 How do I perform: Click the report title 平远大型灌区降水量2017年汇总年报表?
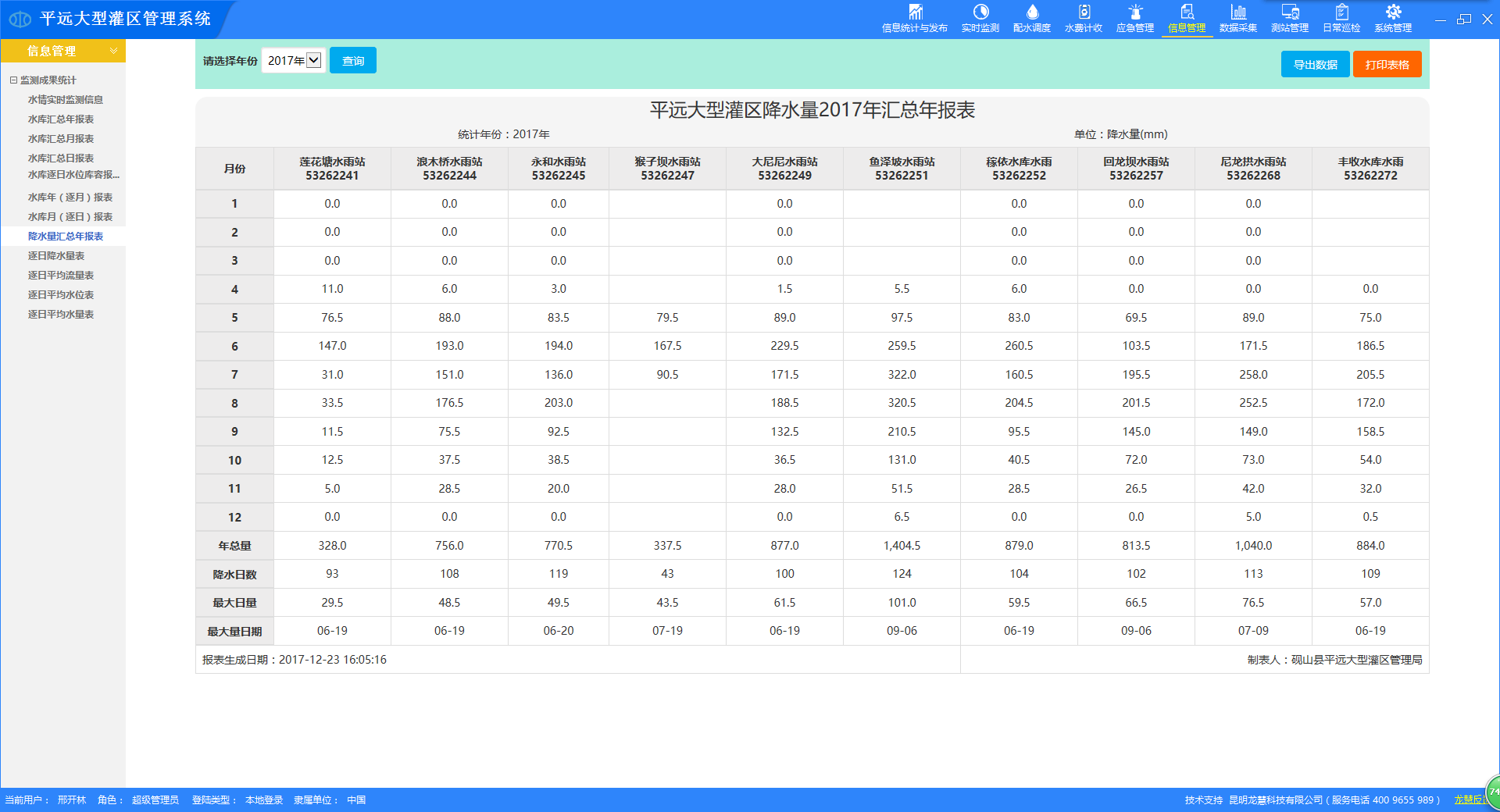click(812, 110)
